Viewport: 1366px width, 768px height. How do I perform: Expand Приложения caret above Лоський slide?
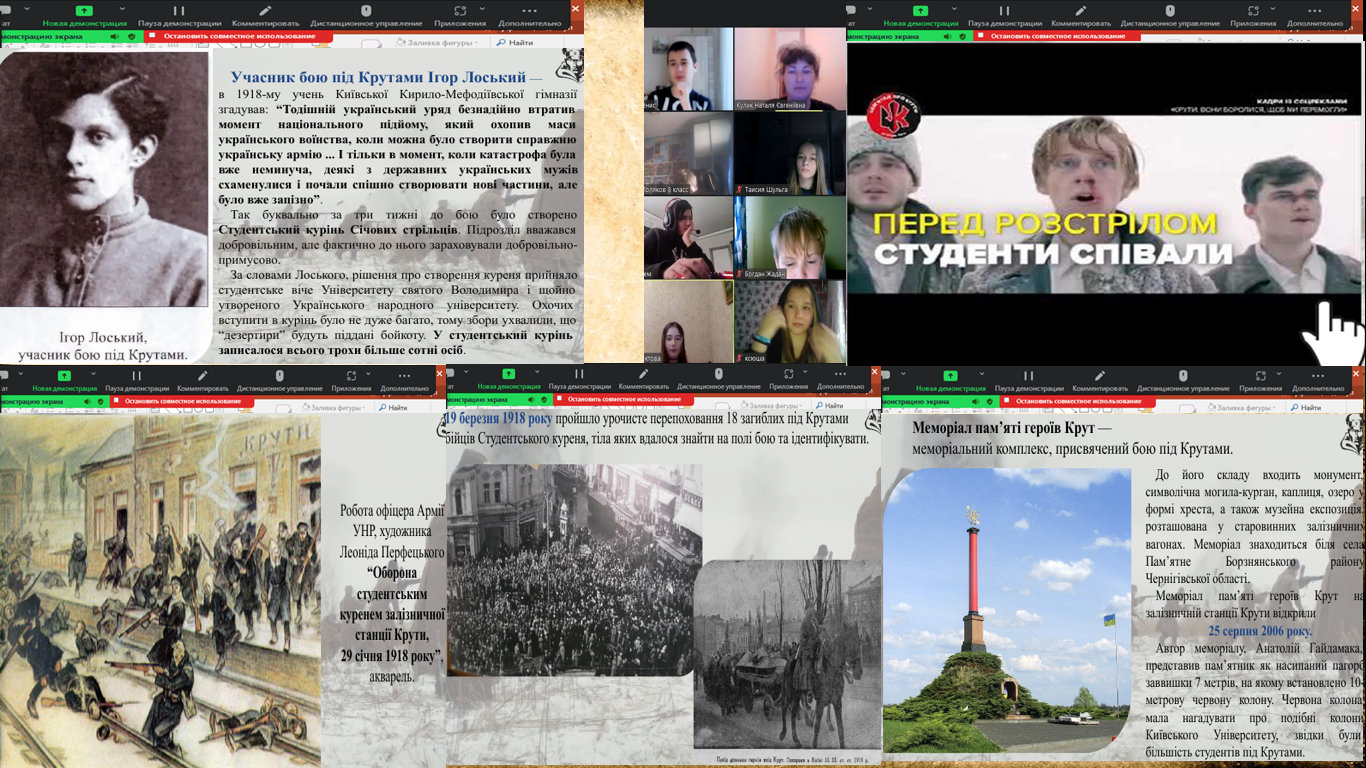point(482,8)
